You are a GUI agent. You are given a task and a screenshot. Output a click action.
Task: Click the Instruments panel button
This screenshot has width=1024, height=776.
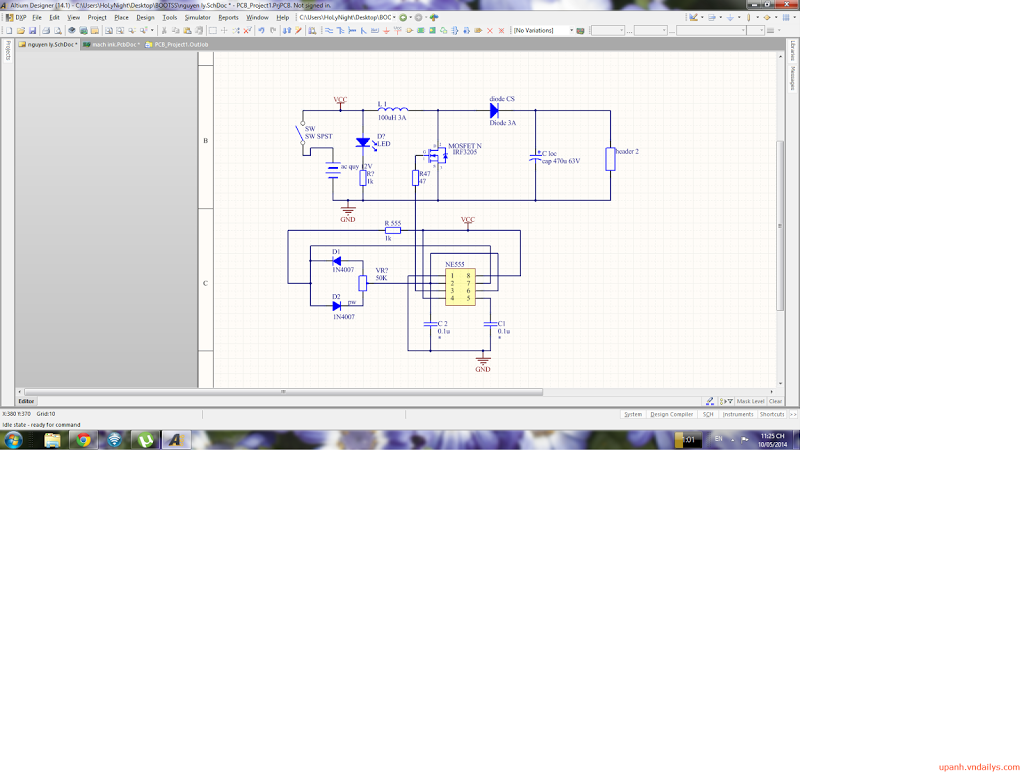click(x=738, y=414)
